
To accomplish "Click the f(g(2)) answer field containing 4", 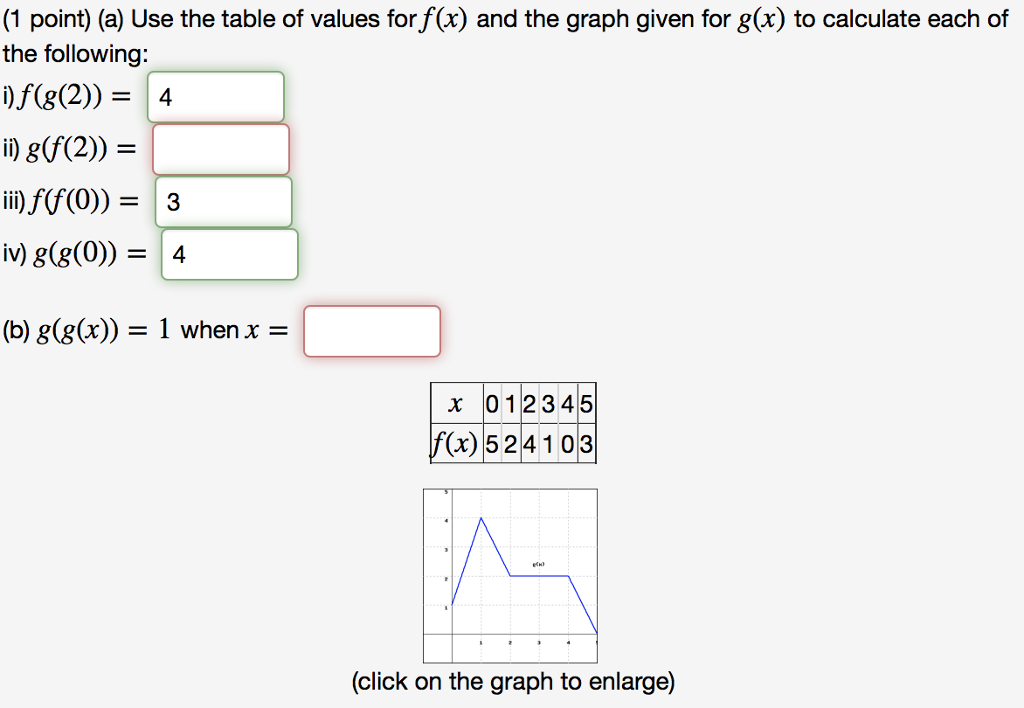I will pos(216,96).
